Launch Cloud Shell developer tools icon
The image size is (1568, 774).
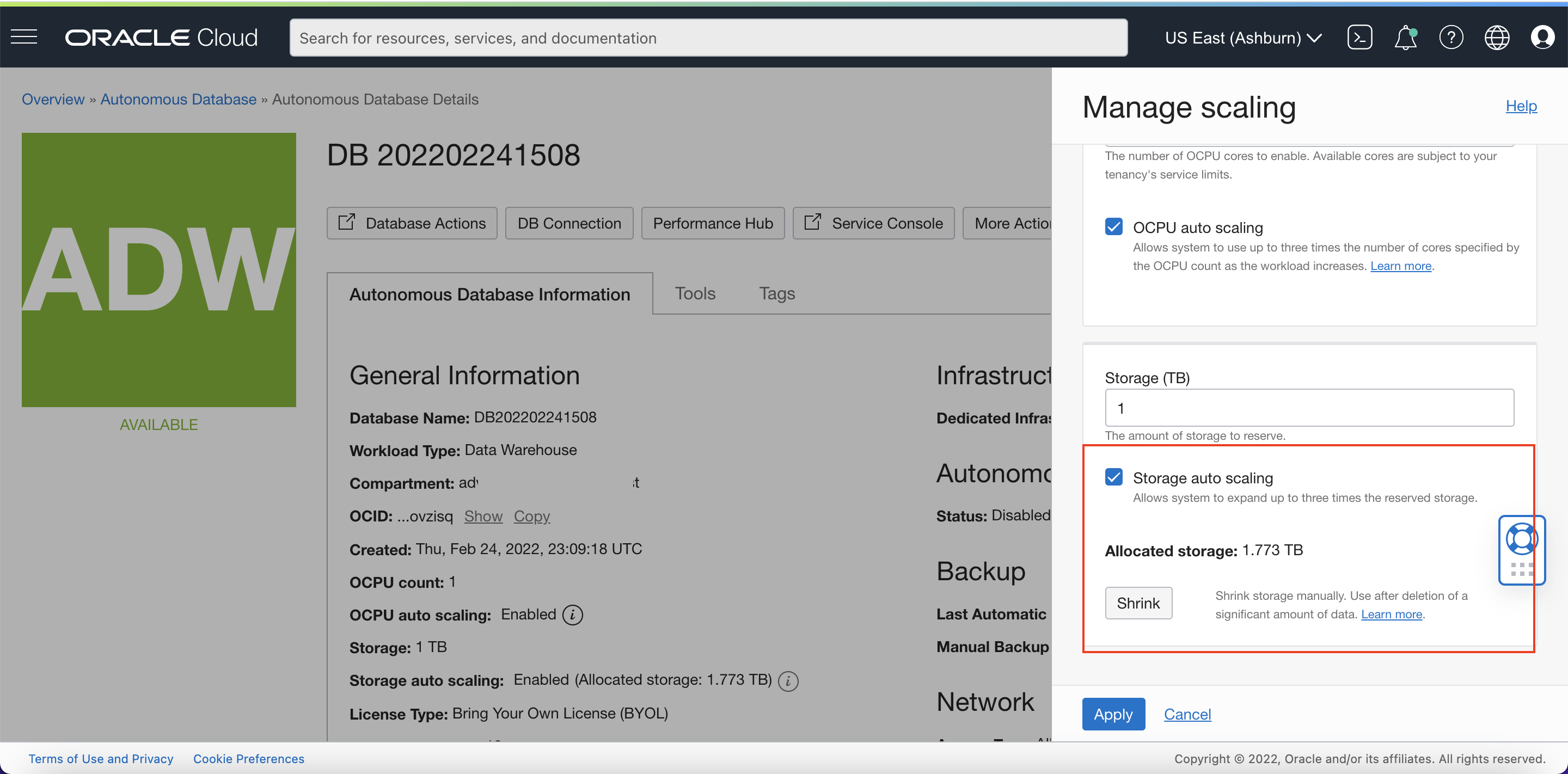pos(1359,37)
